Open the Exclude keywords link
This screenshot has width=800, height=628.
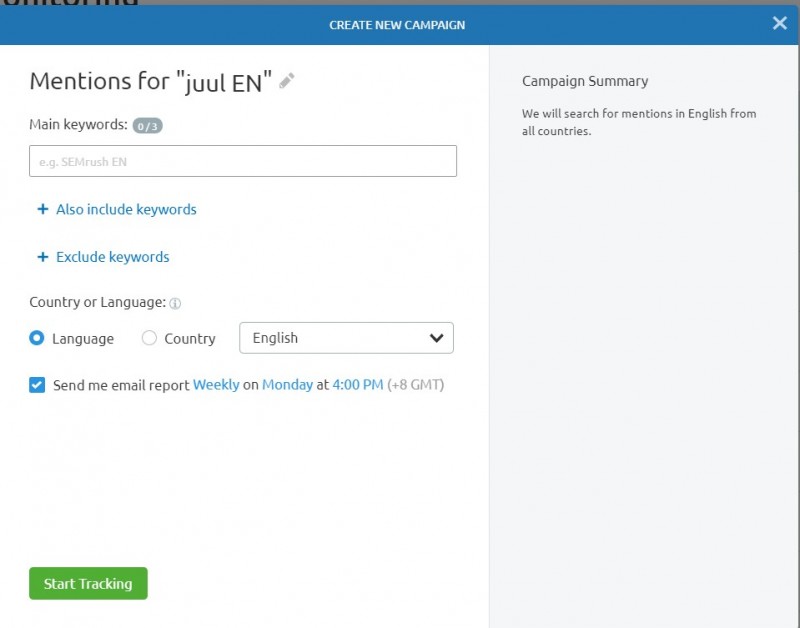click(113, 257)
